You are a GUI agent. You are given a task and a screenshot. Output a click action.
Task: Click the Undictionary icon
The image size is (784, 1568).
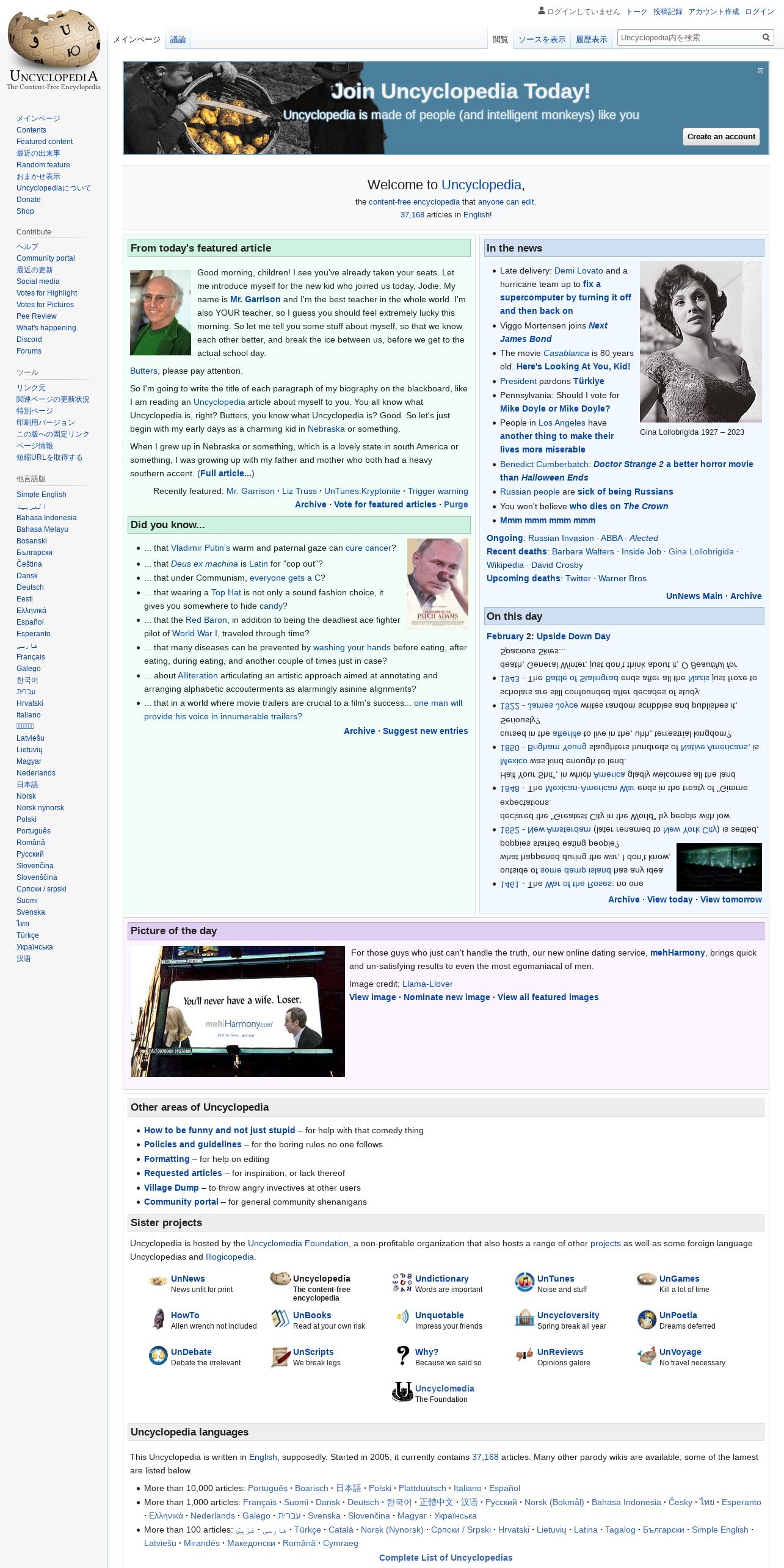[x=402, y=1282]
